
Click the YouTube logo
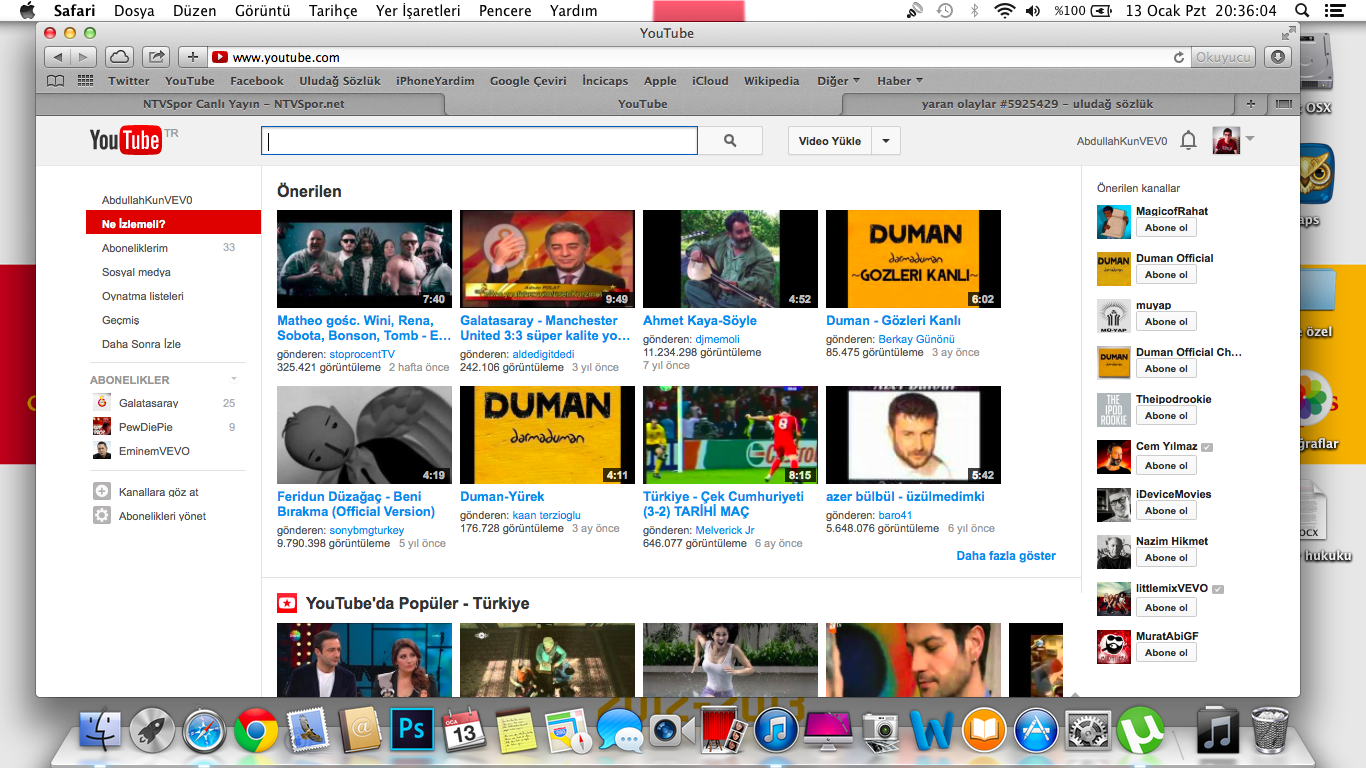126,140
